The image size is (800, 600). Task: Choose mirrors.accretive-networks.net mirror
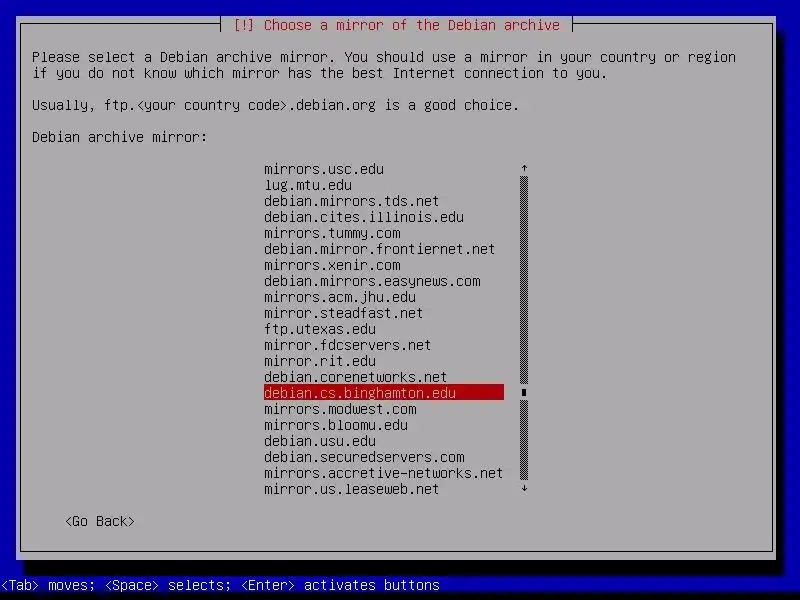[x=383, y=473]
